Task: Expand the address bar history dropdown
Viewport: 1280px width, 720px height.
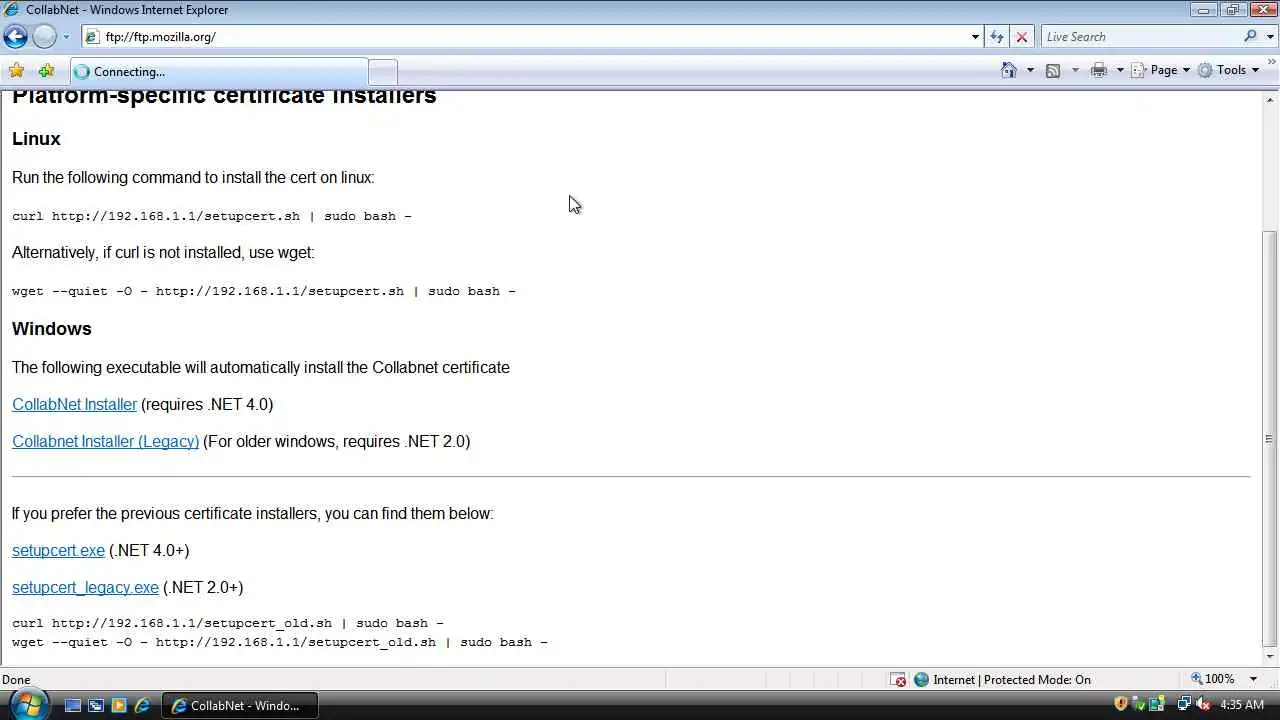Action: click(x=975, y=37)
